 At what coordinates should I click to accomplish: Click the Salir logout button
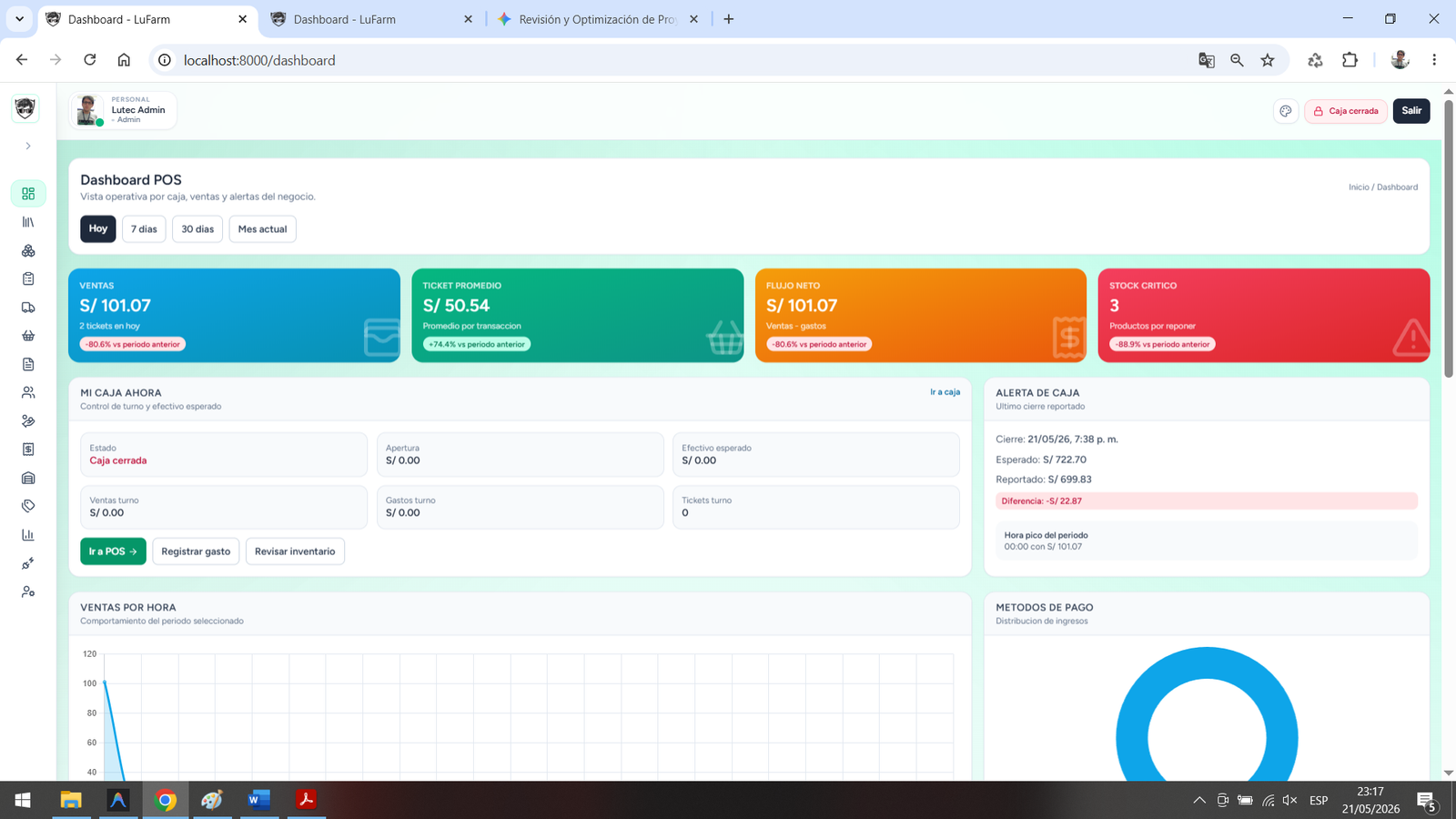pyautogui.click(x=1411, y=111)
